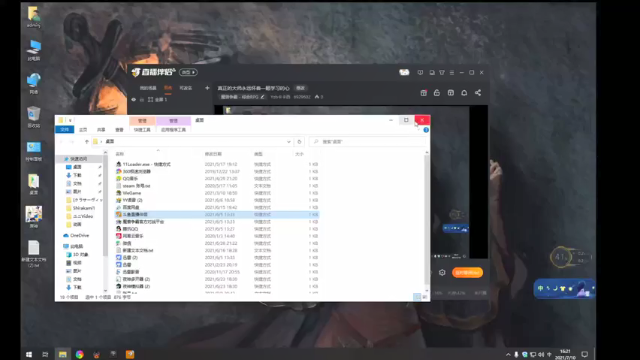The image size is (640, 360).
Task: Expand the address bar history dropdown
Action: point(289,142)
